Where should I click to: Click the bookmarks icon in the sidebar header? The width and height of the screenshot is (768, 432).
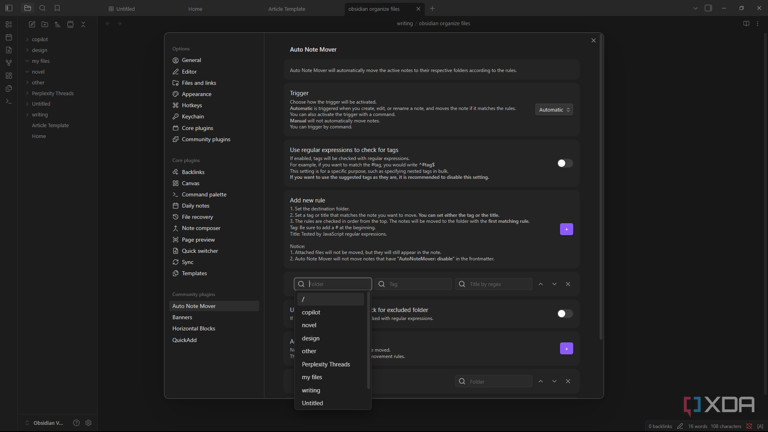(x=57, y=8)
